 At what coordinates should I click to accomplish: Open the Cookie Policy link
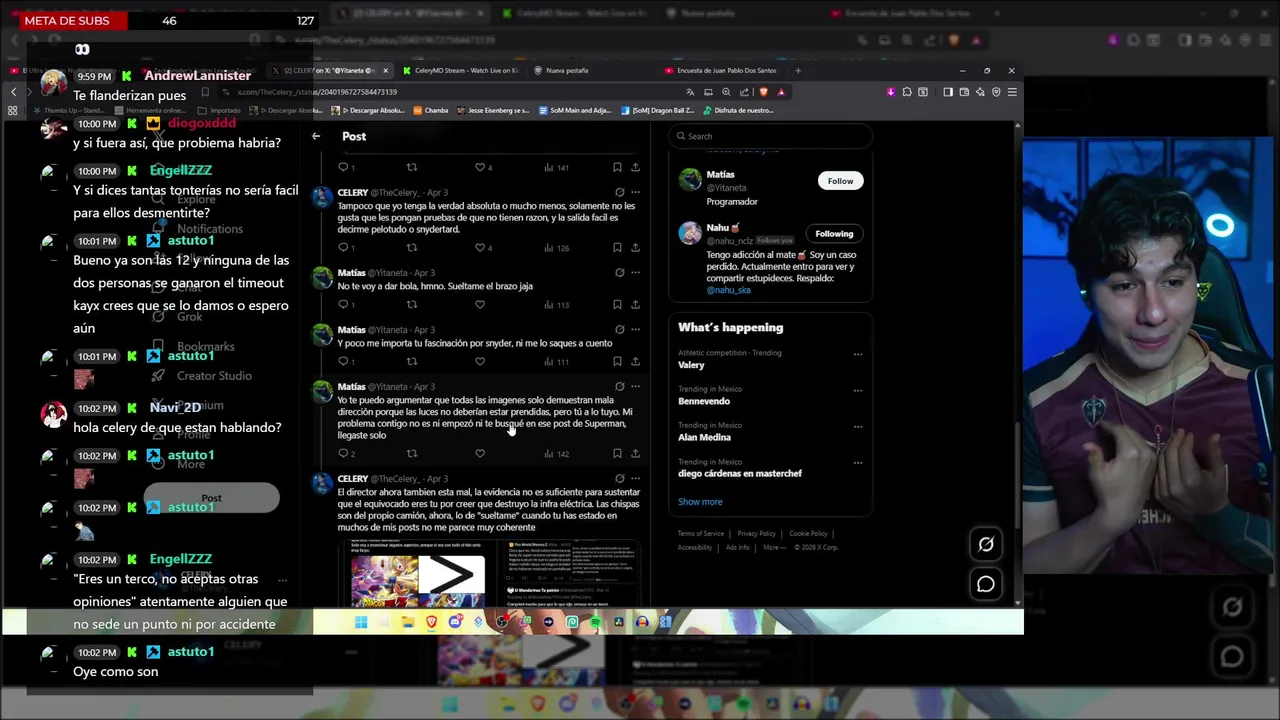point(808,534)
